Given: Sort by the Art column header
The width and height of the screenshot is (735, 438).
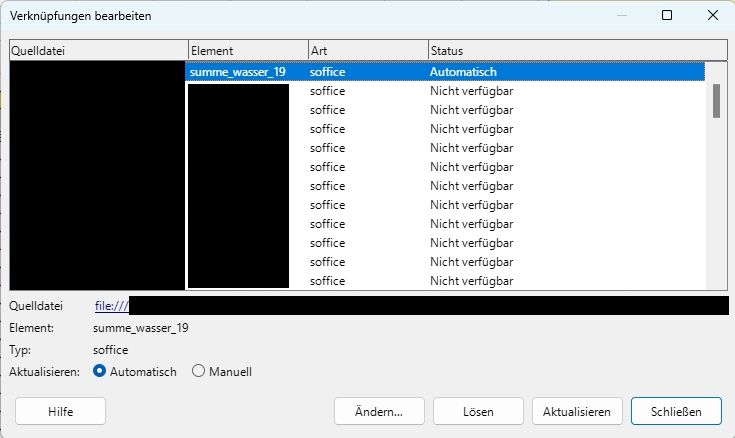Looking at the screenshot, I should coord(368,50).
